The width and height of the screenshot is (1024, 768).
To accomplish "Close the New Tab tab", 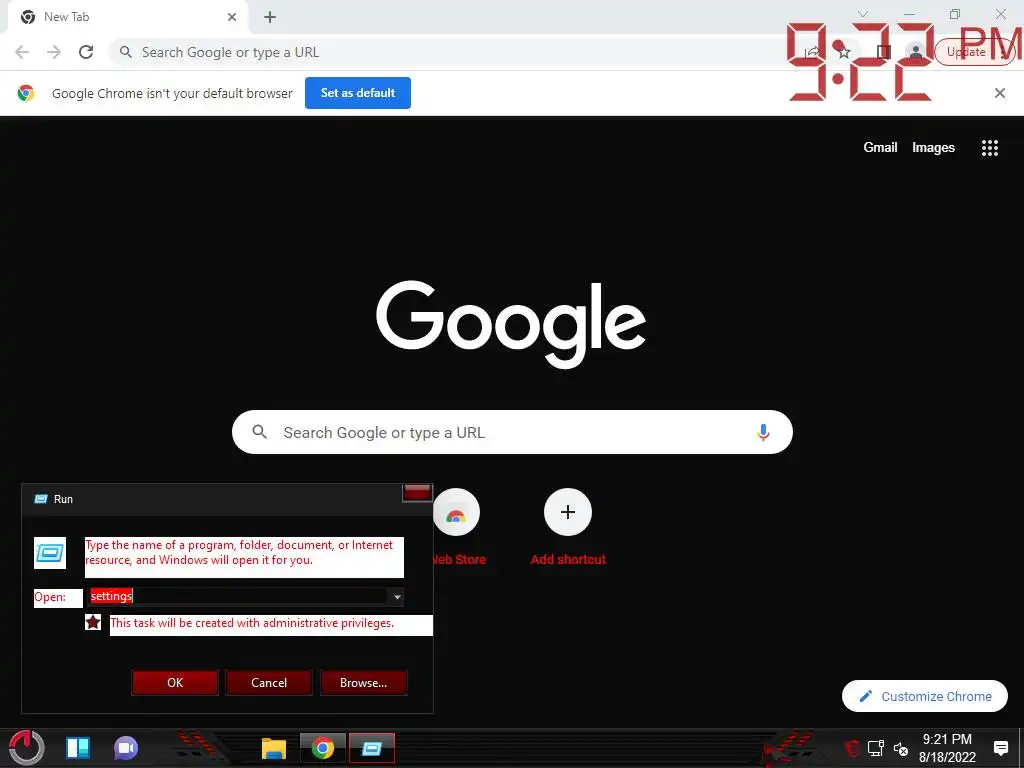I will click(x=232, y=17).
